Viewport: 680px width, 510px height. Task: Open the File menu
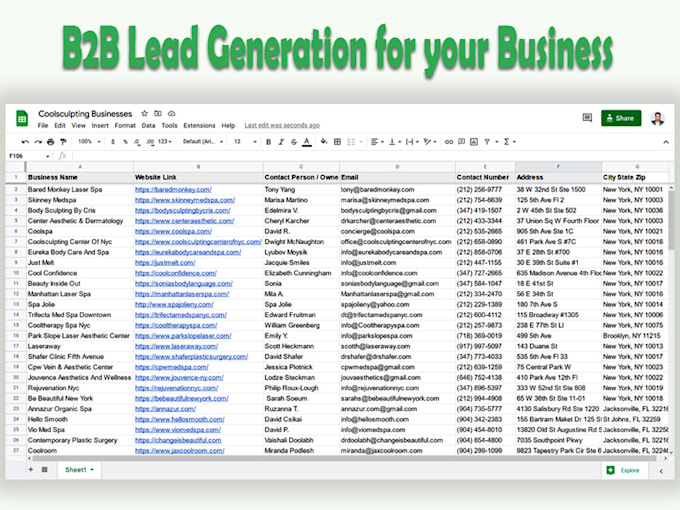pos(43,126)
